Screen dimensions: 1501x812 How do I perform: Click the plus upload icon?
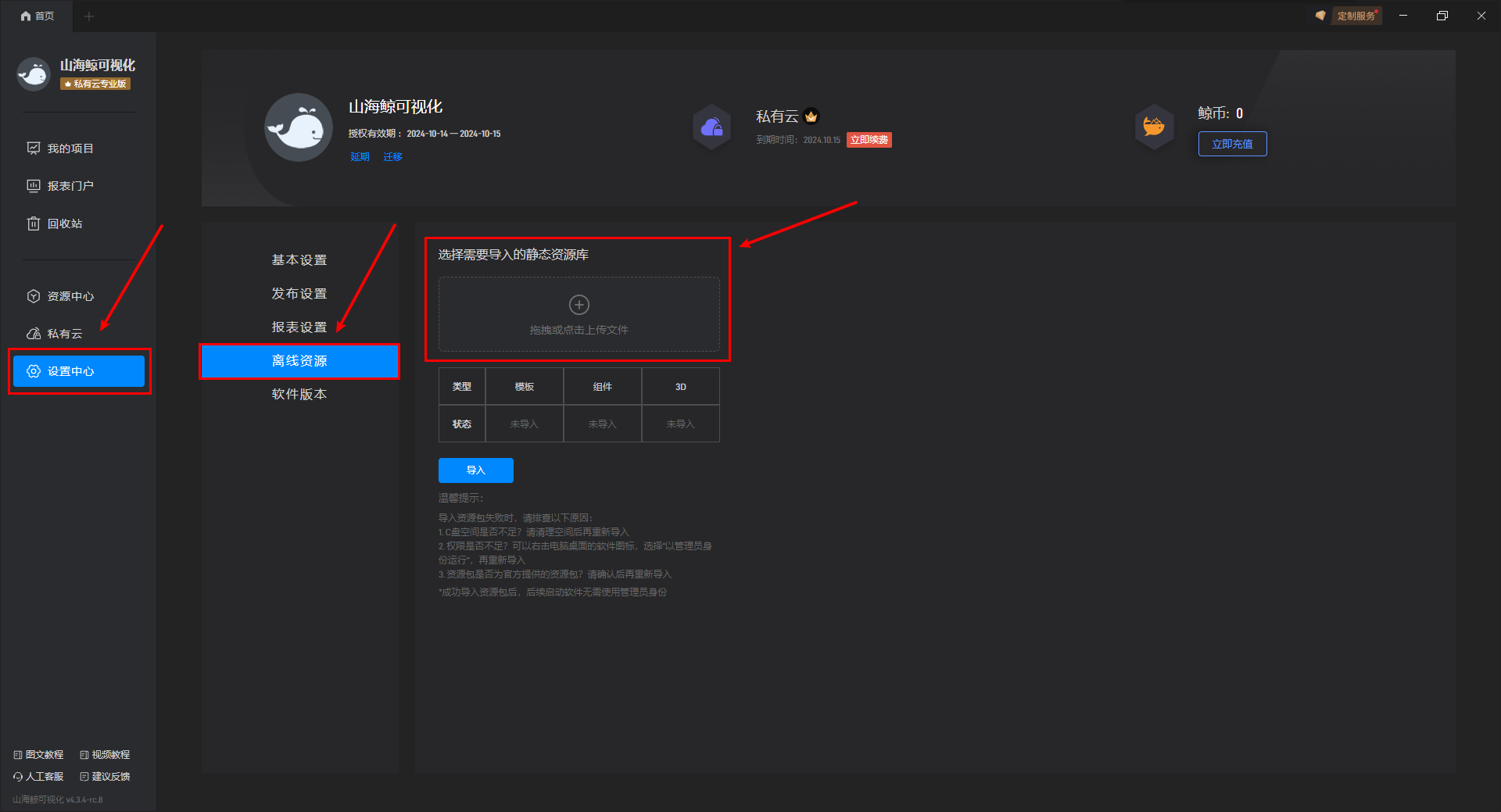tap(579, 304)
